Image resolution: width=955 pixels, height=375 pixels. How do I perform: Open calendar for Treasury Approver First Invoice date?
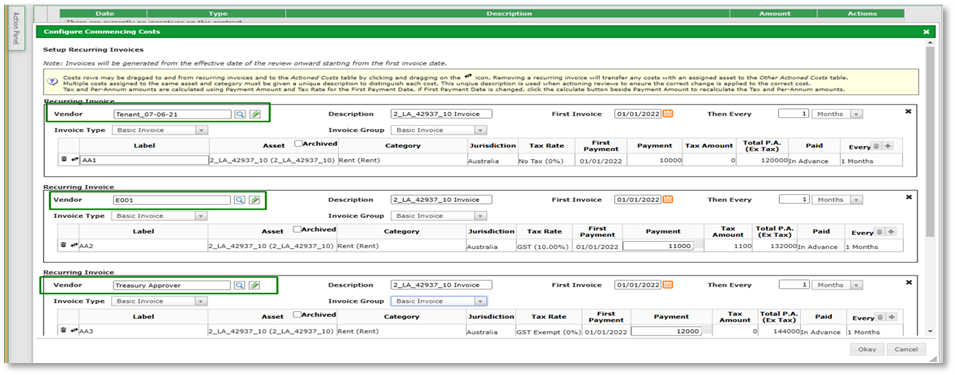pos(668,285)
